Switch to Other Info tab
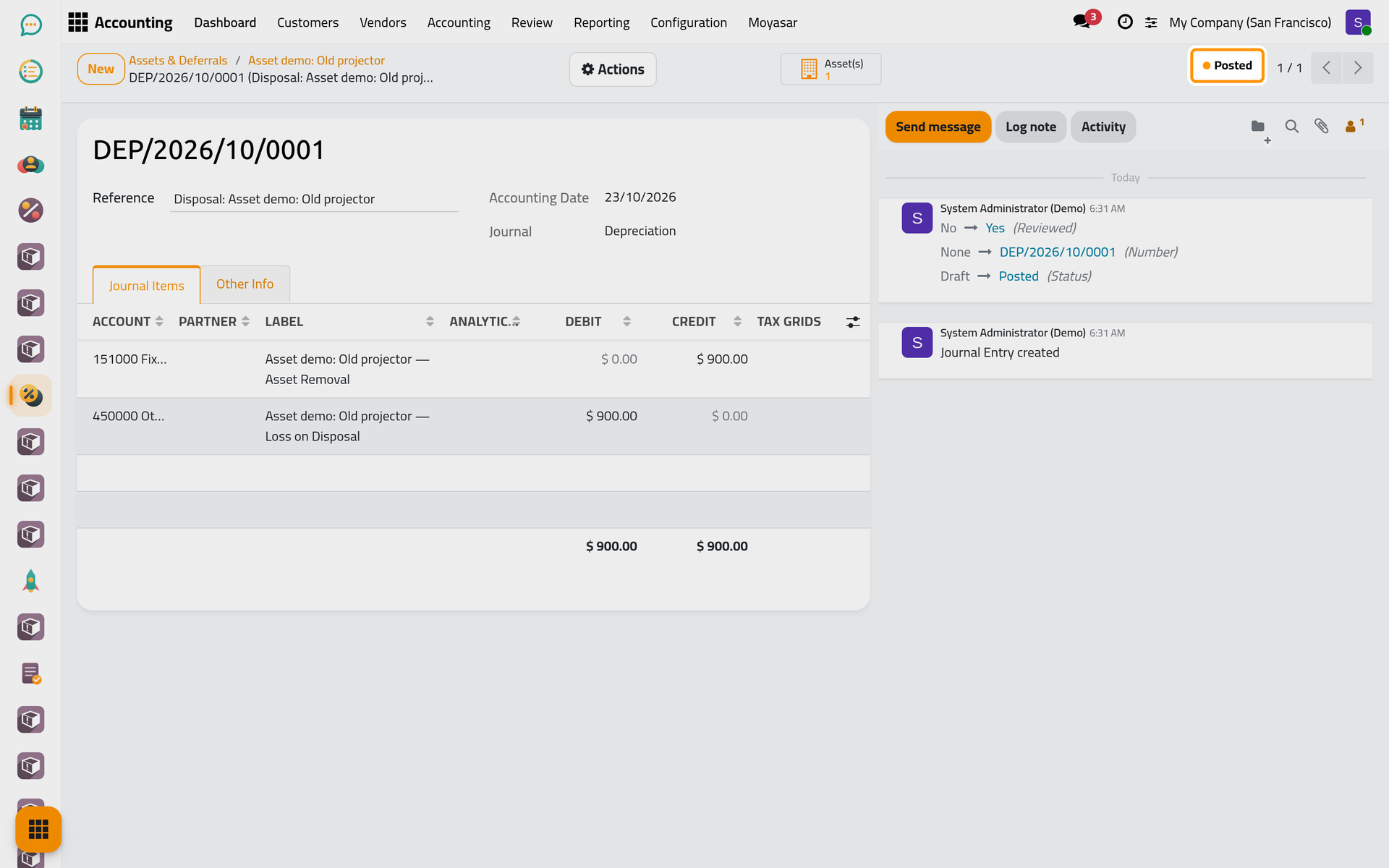1389x868 pixels. click(245, 284)
